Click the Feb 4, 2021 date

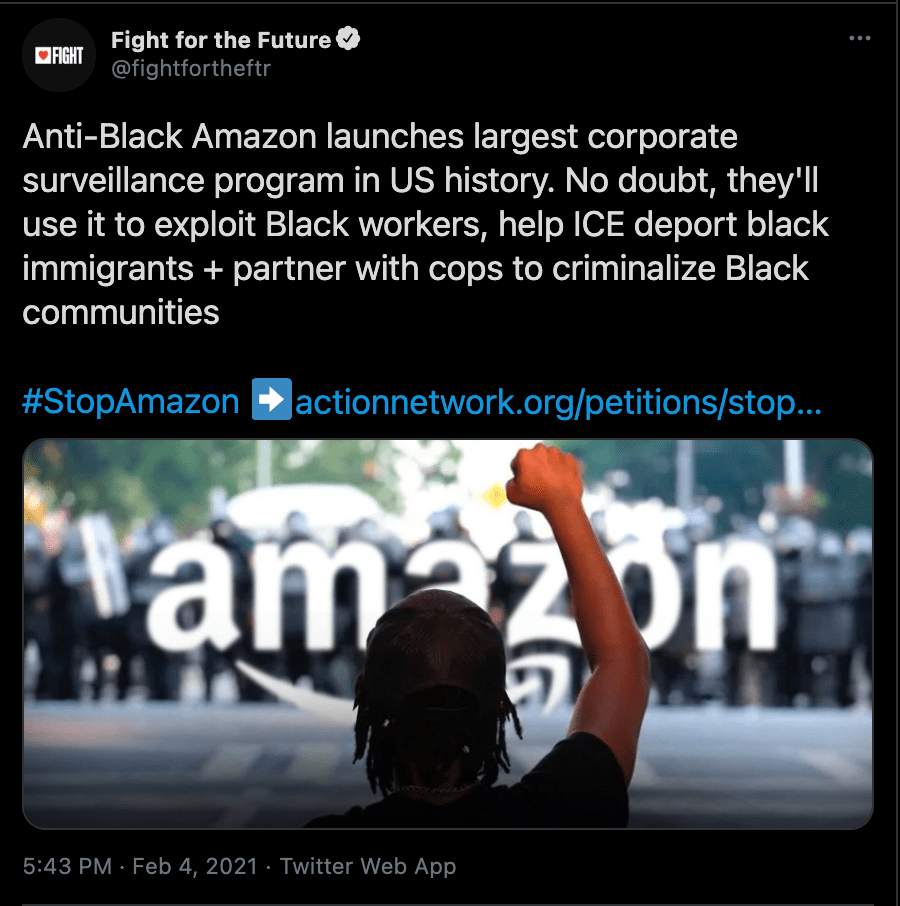tap(195, 866)
